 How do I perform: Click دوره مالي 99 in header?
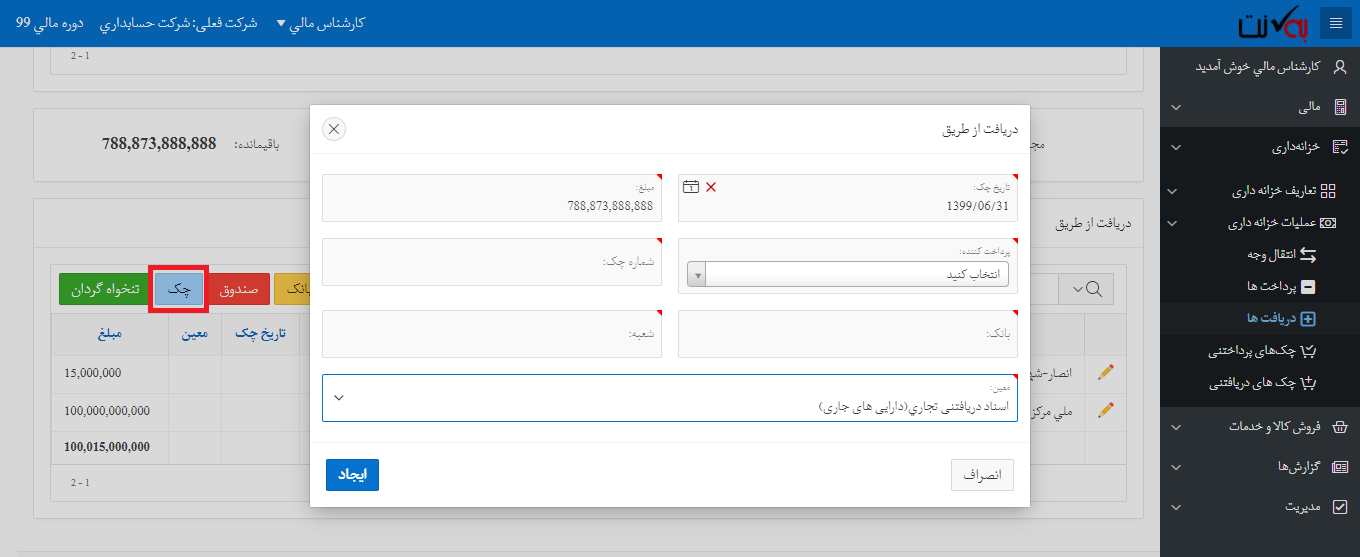[50, 22]
